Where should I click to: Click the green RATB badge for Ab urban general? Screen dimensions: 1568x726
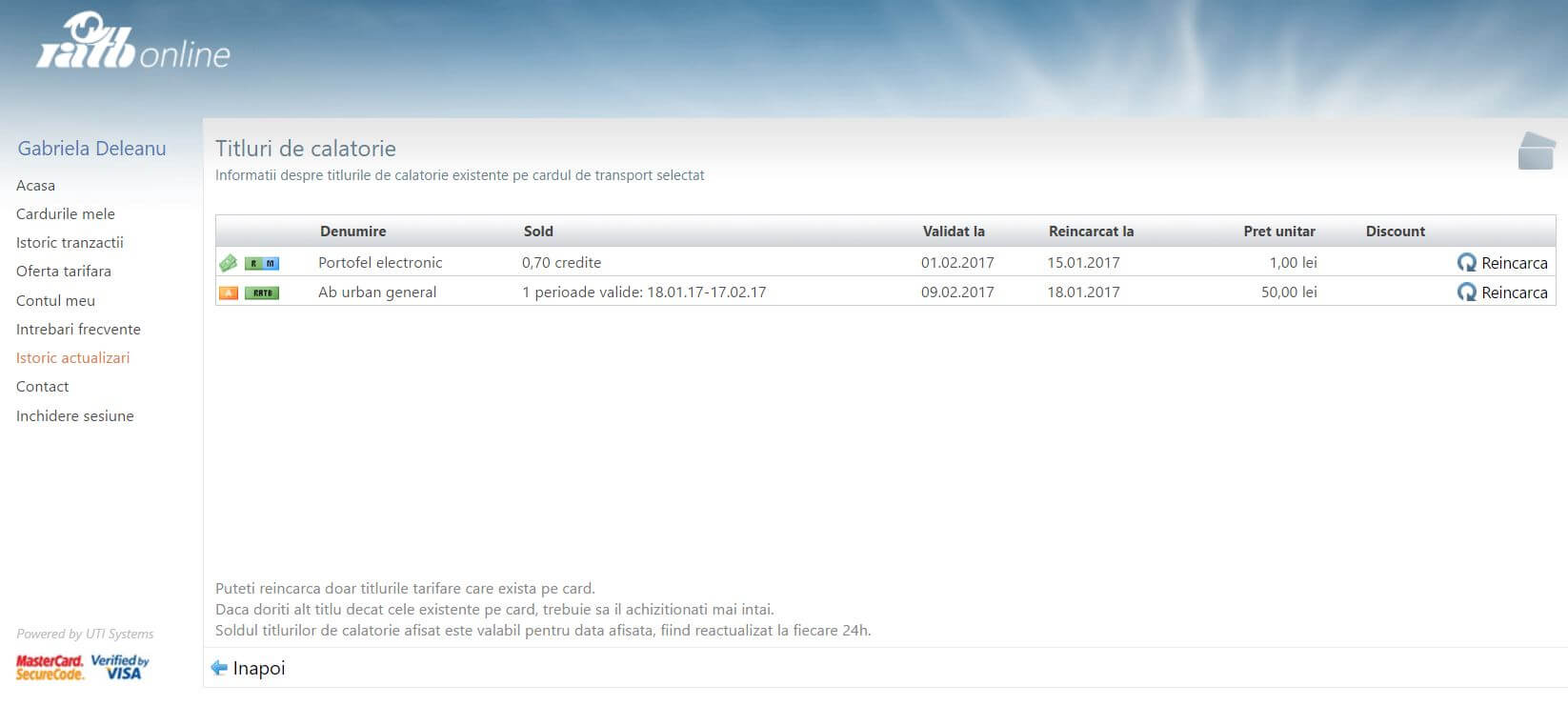tap(262, 292)
